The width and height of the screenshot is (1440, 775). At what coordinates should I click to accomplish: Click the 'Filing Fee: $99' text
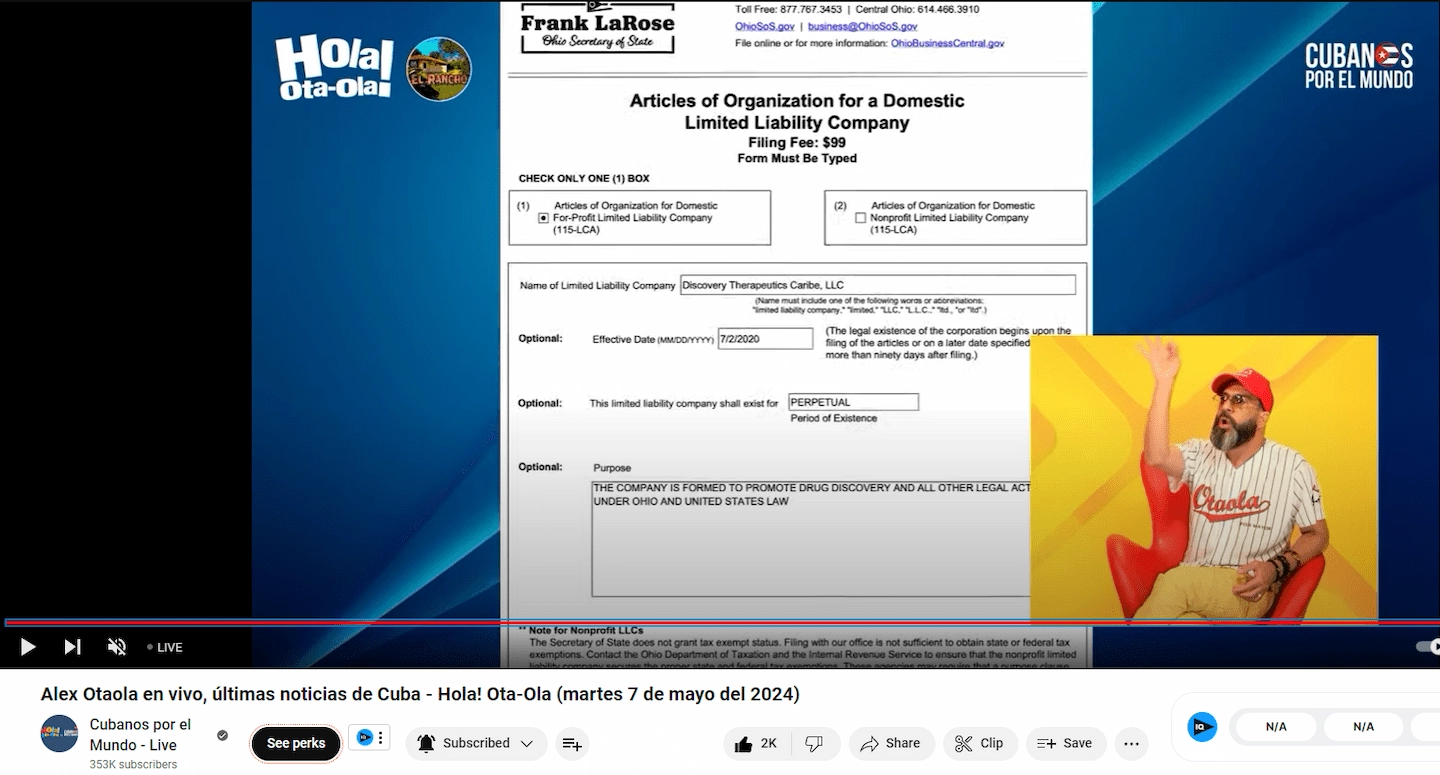click(x=797, y=143)
